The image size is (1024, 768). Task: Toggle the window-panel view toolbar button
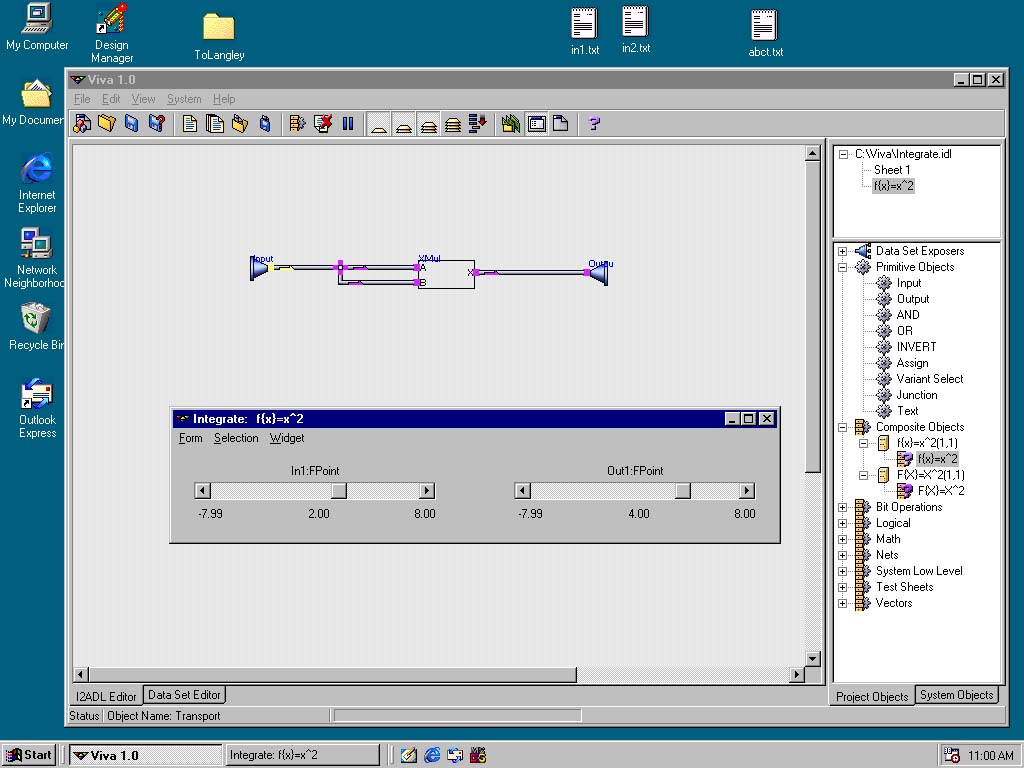537,124
